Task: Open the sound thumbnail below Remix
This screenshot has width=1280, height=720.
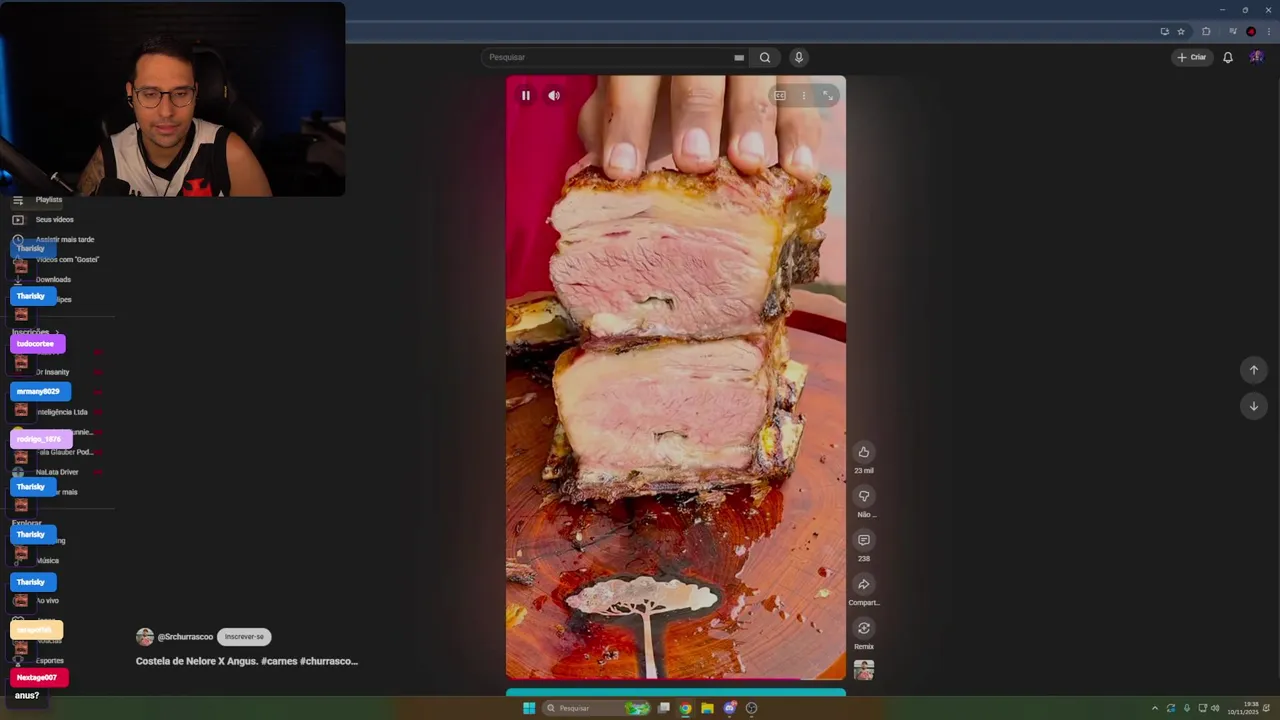Action: (x=864, y=670)
